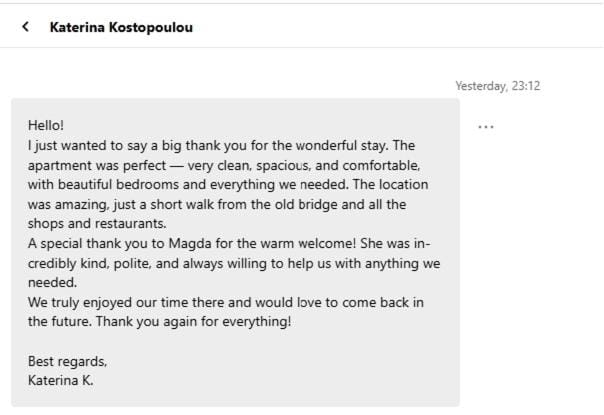This screenshot has height=415, width=604.
Task: Click the line 'We truly enjoyed our time'
Action: 226,302
